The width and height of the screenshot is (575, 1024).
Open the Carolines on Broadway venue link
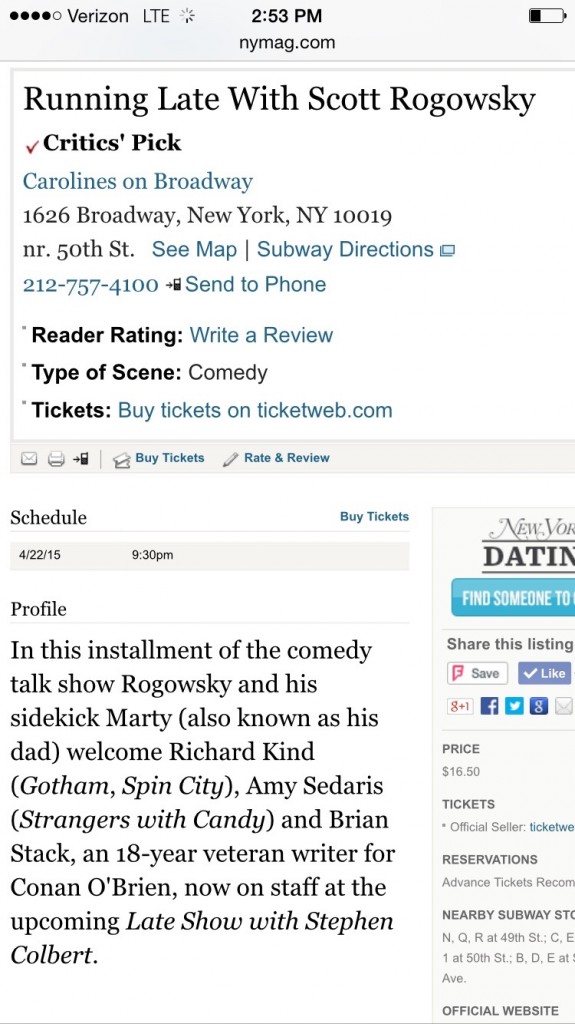[x=137, y=181]
